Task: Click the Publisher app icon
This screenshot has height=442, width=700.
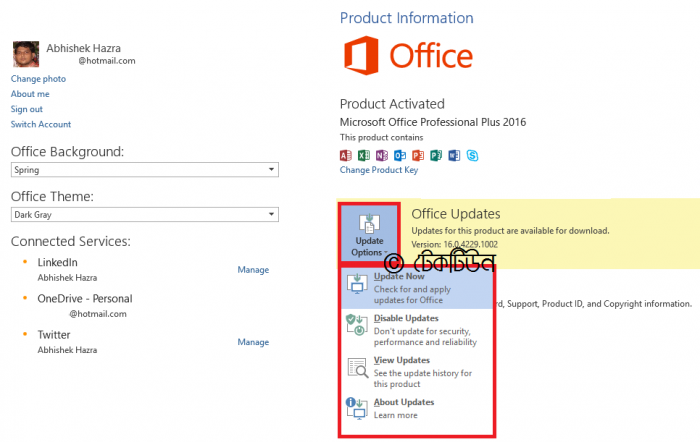Action: [x=435, y=155]
